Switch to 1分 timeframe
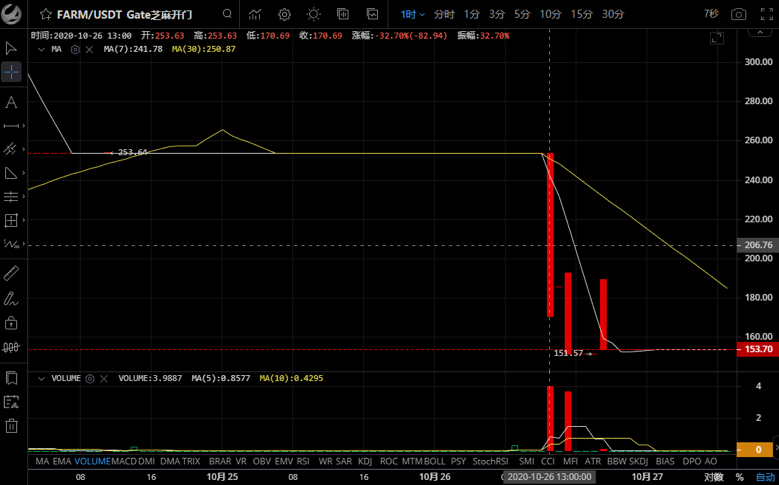The width and height of the screenshot is (779, 485). click(x=472, y=14)
